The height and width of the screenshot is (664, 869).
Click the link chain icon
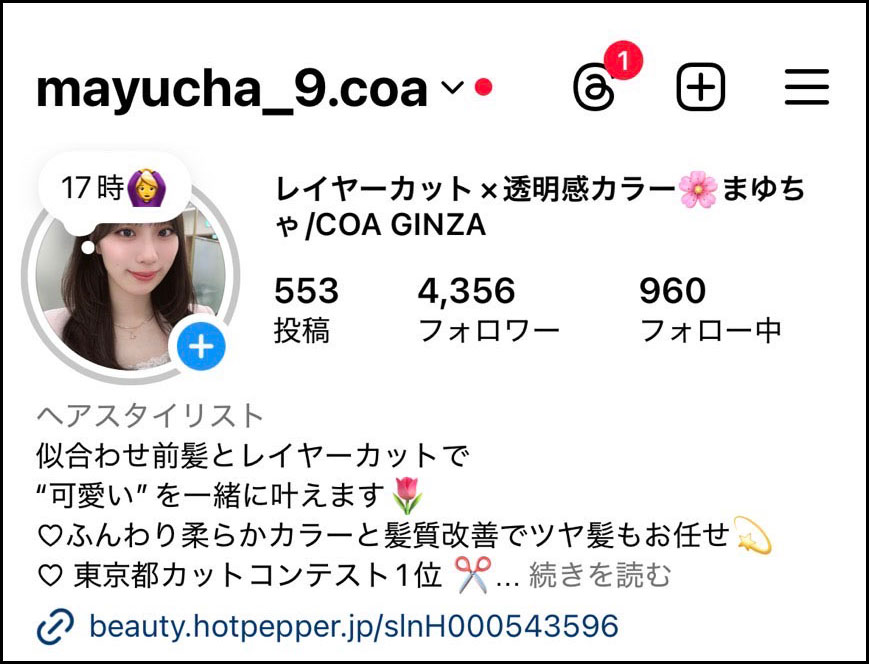[55, 627]
